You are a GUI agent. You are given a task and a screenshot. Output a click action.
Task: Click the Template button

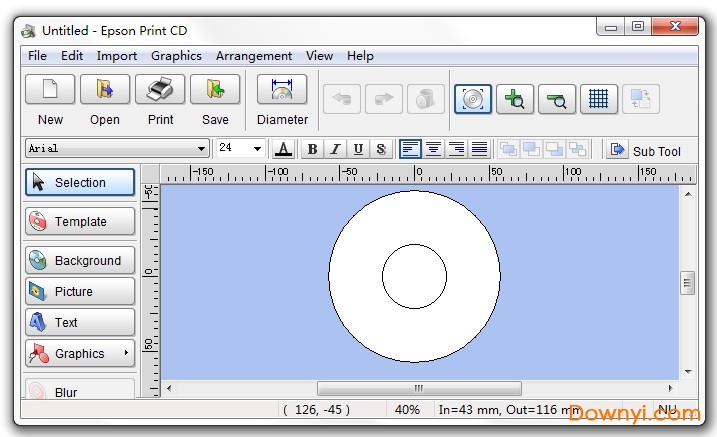pos(79,221)
